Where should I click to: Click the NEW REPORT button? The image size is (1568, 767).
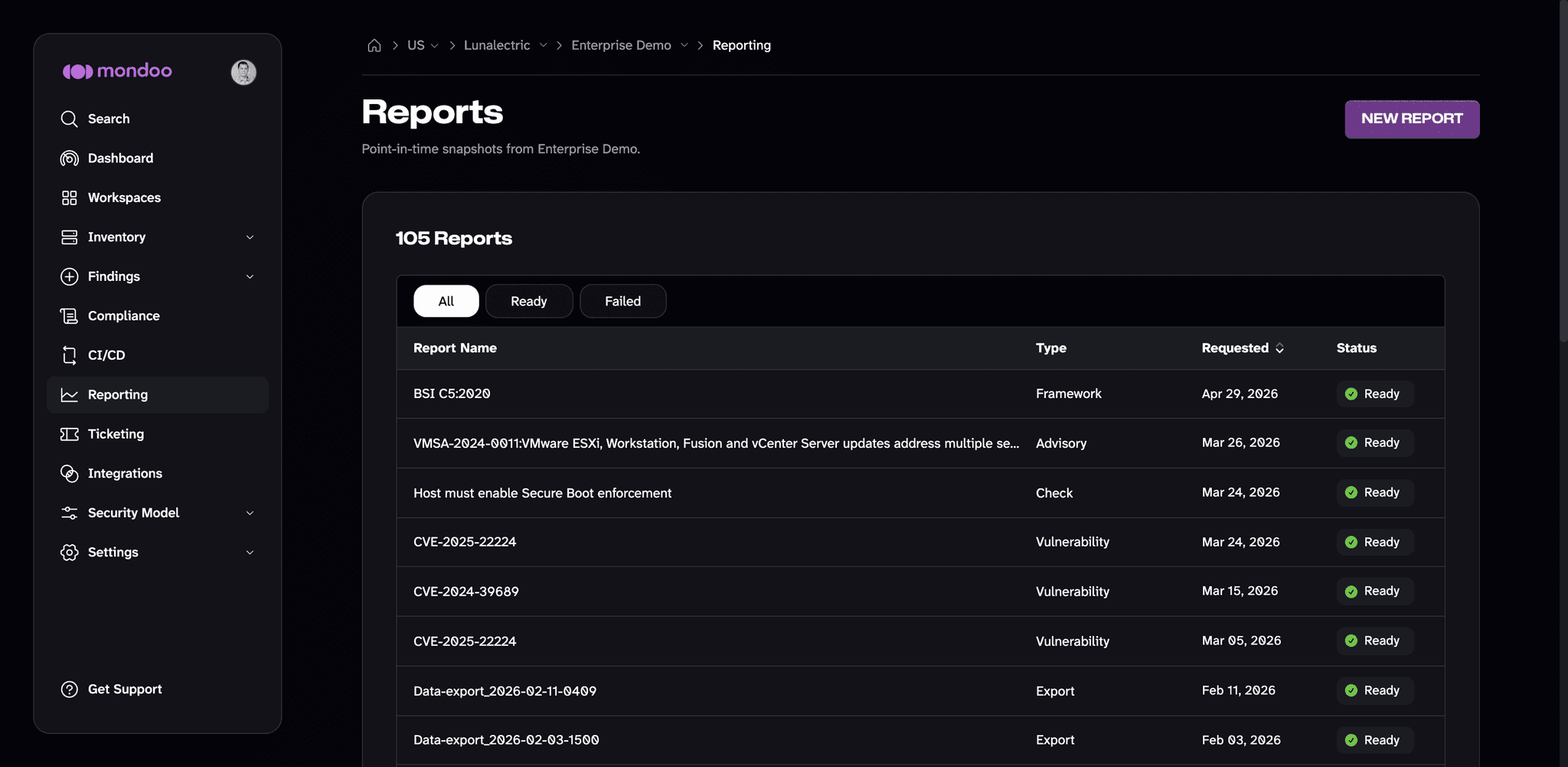tap(1412, 119)
